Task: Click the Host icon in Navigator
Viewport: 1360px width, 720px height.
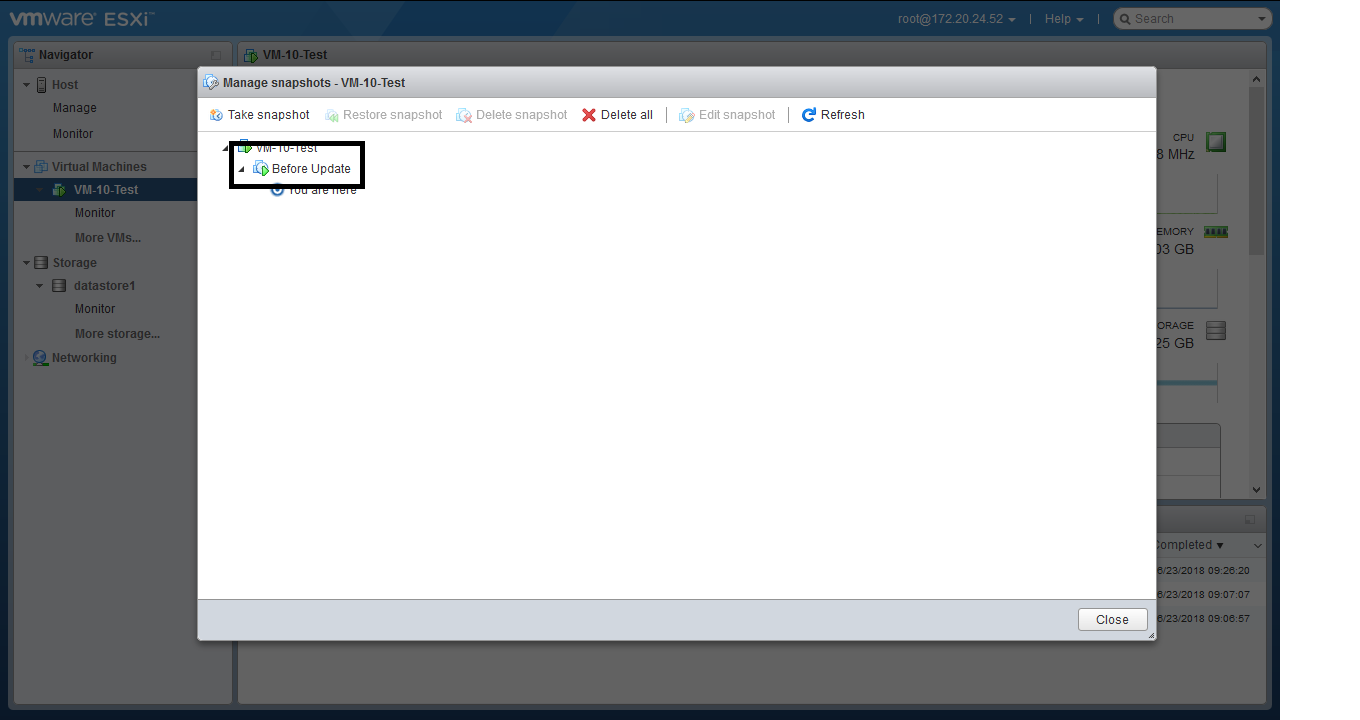Action: (42, 85)
